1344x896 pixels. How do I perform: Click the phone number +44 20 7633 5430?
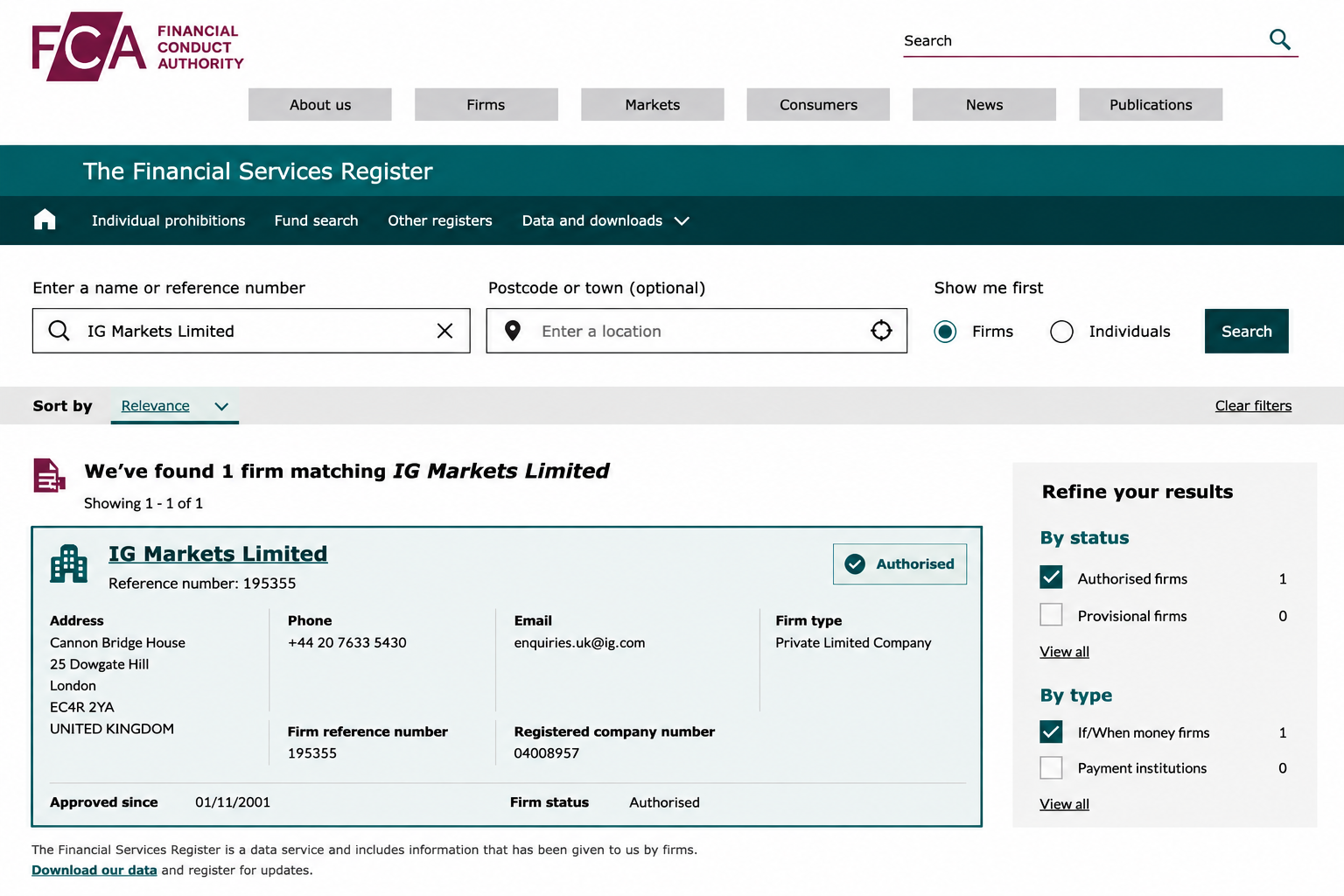coord(347,642)
